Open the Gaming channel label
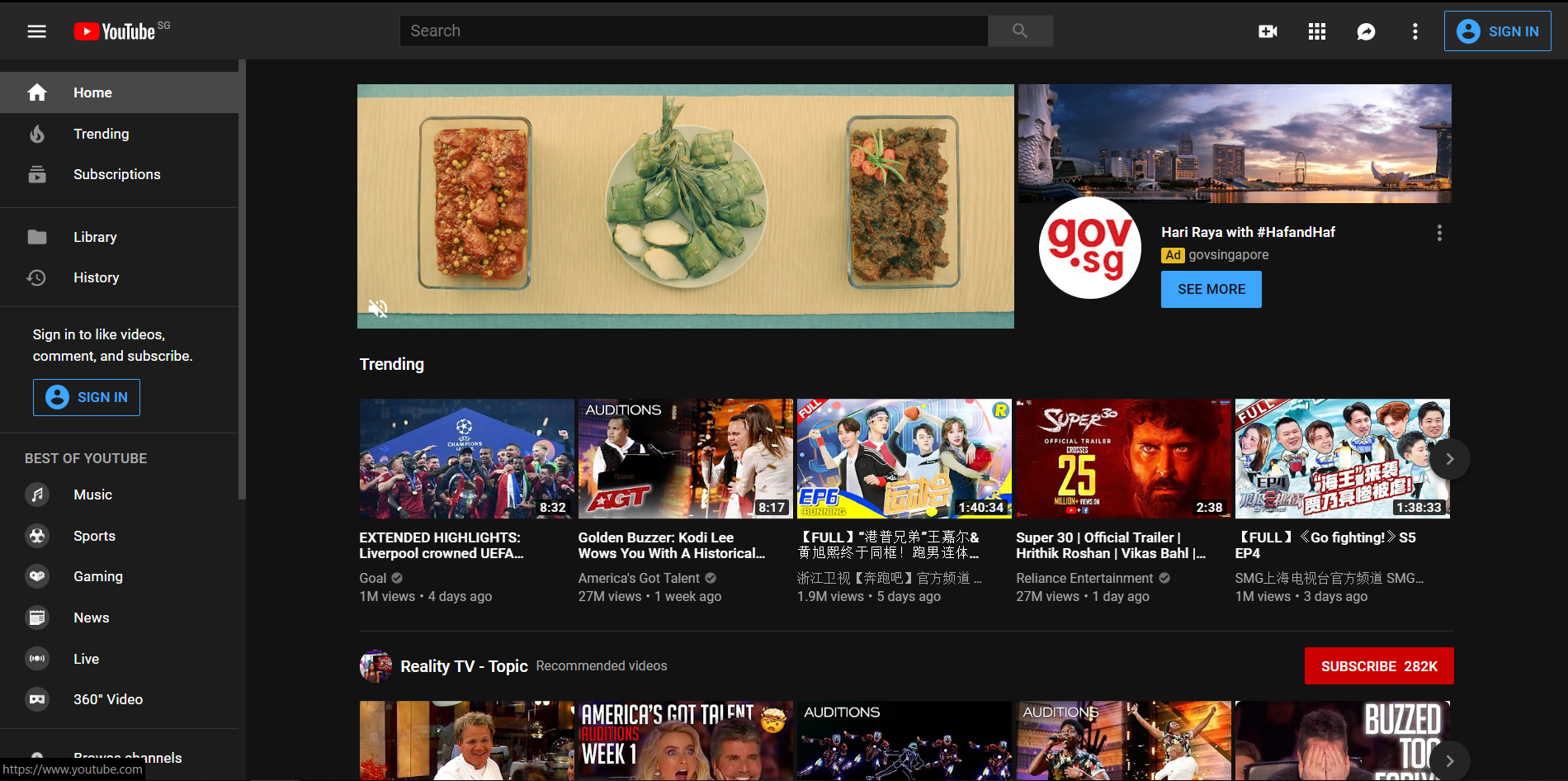The height and width of the screenshot is (781, 1568). click(98, 576)
